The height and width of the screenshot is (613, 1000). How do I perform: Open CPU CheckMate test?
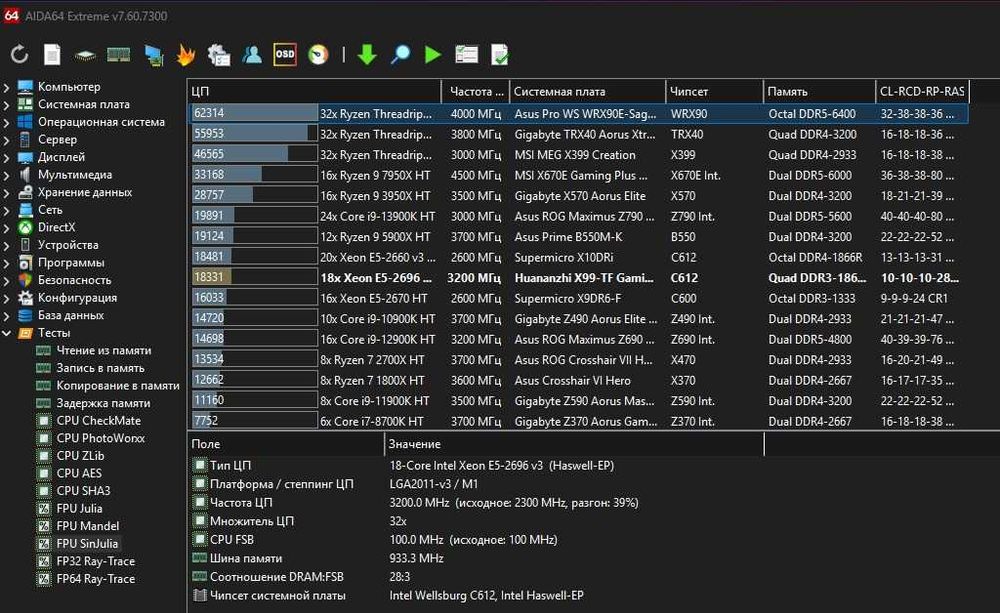[x=98, y=420]
